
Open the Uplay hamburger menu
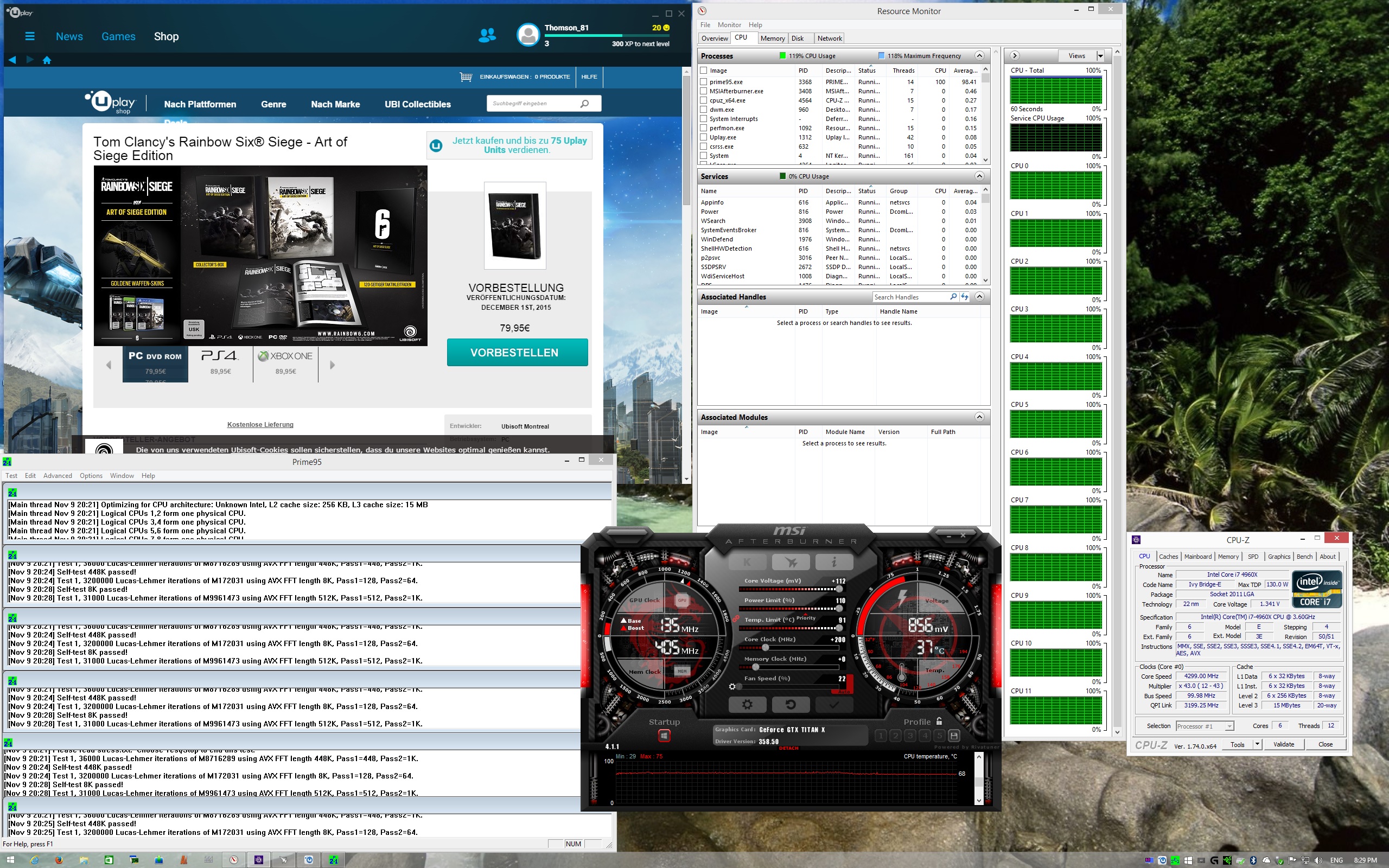pos(30,36)
